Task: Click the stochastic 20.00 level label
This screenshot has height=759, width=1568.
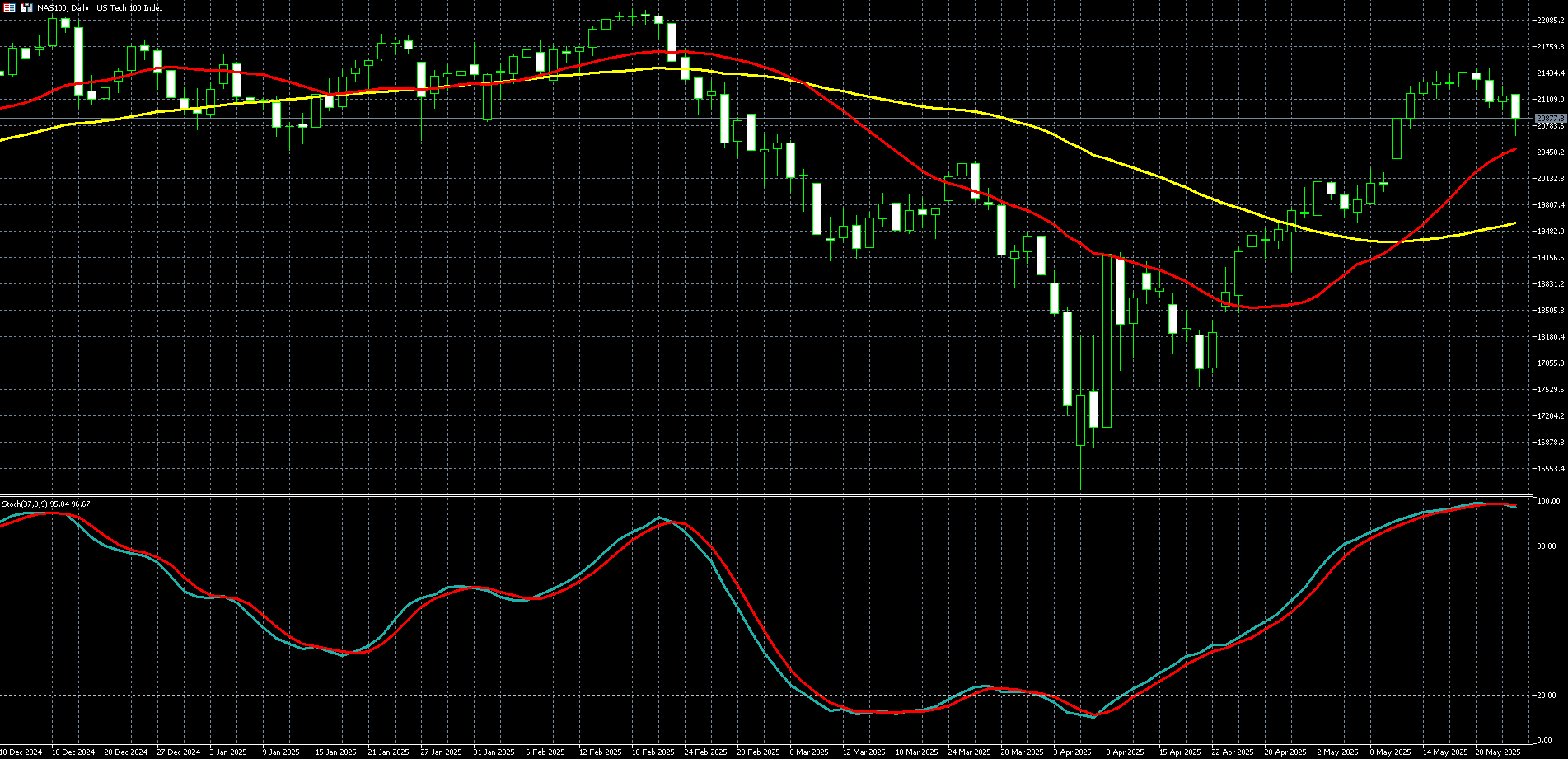Action: (1547, 696)
